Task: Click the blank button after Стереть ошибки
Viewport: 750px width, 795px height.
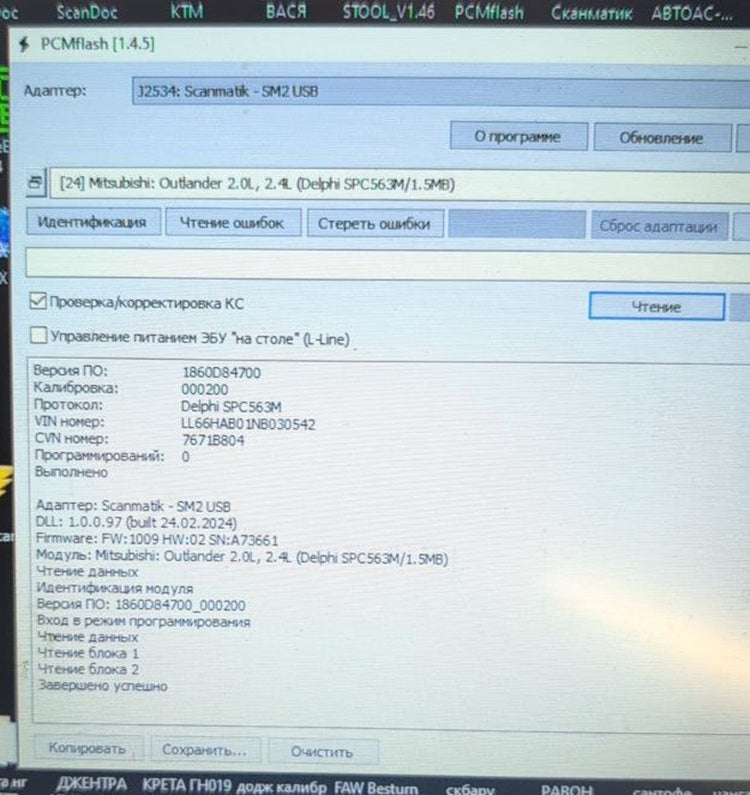Action: coord(517,225)
